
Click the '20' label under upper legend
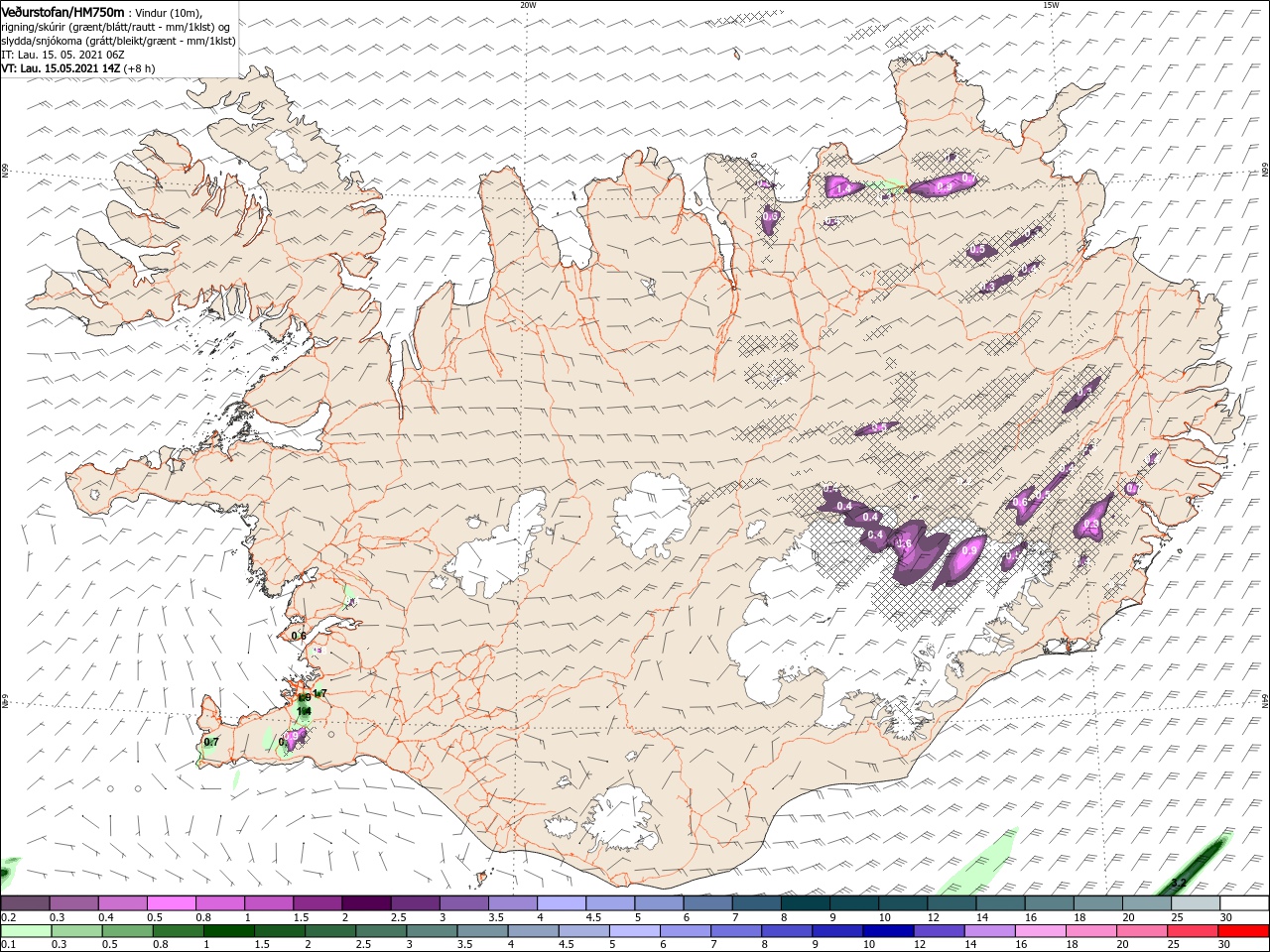[1127, 917]
